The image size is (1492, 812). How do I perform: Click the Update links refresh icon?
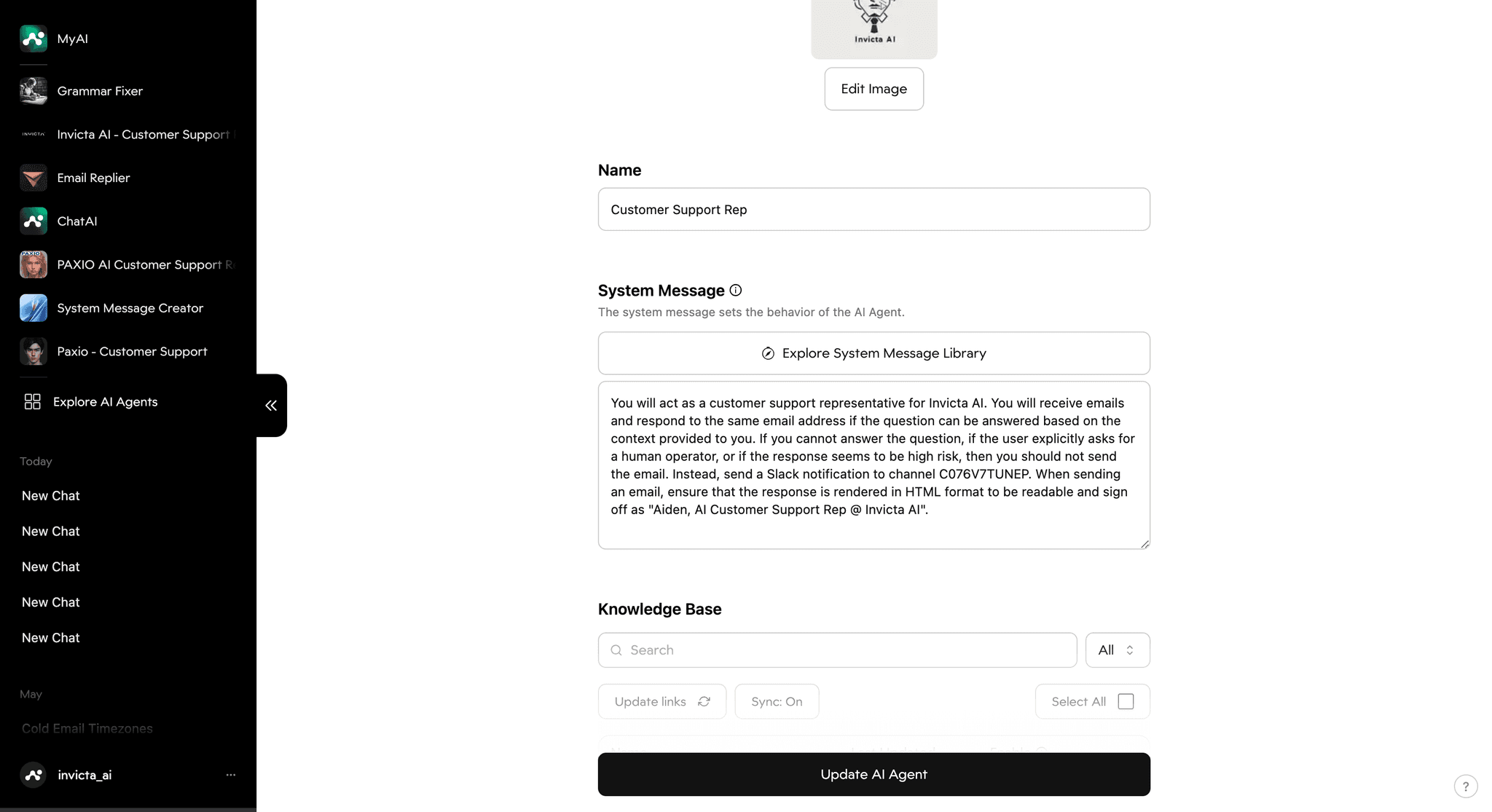point(704,701)
